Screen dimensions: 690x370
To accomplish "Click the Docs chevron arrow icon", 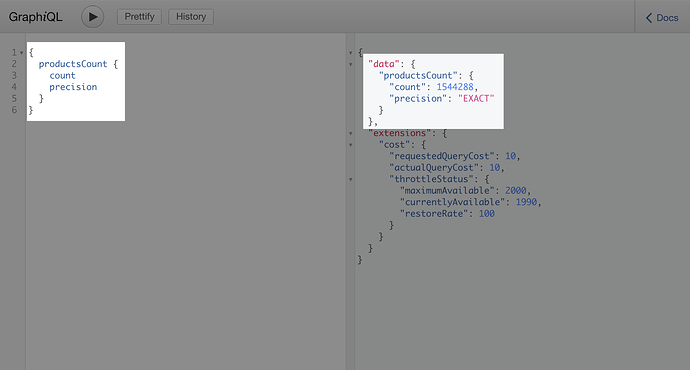I will [x=649, y=18].
